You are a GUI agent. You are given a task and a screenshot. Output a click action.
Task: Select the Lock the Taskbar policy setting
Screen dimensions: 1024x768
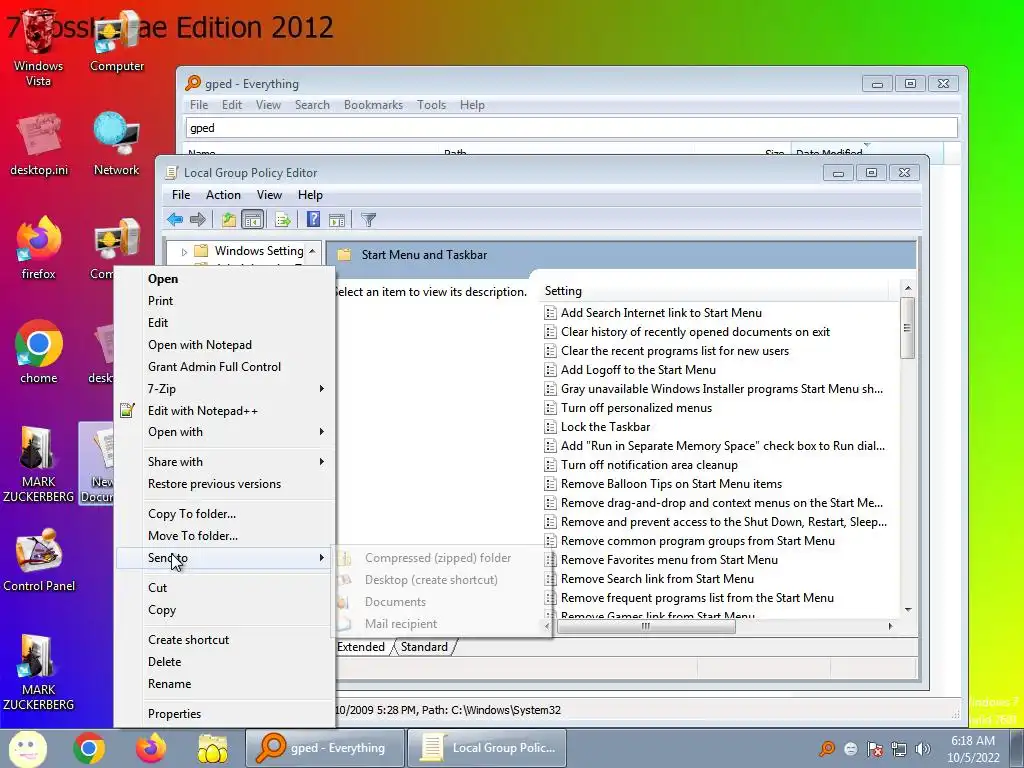(605, 427)
